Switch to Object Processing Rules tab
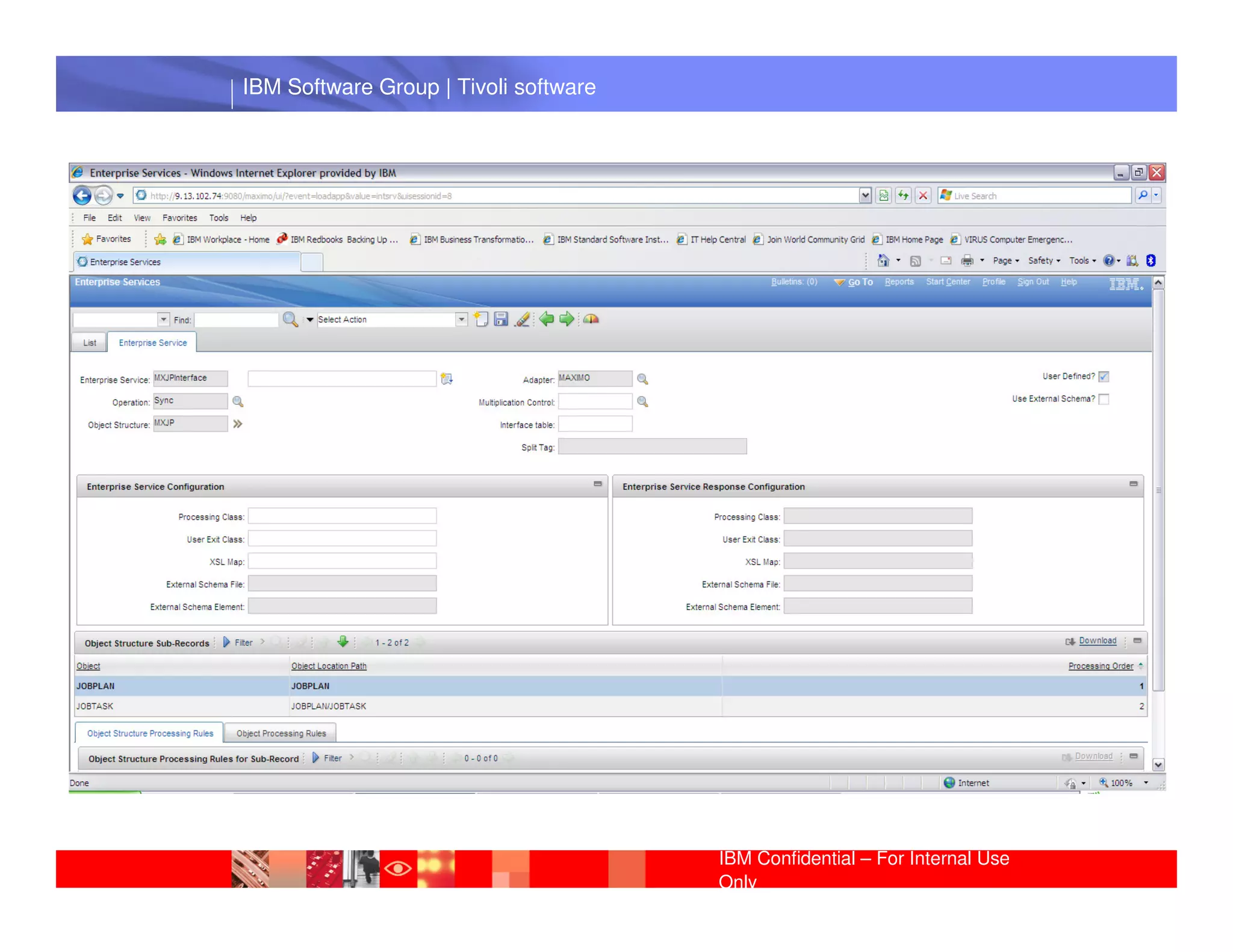The image size is (1233, 952). [x=281, y=733]
